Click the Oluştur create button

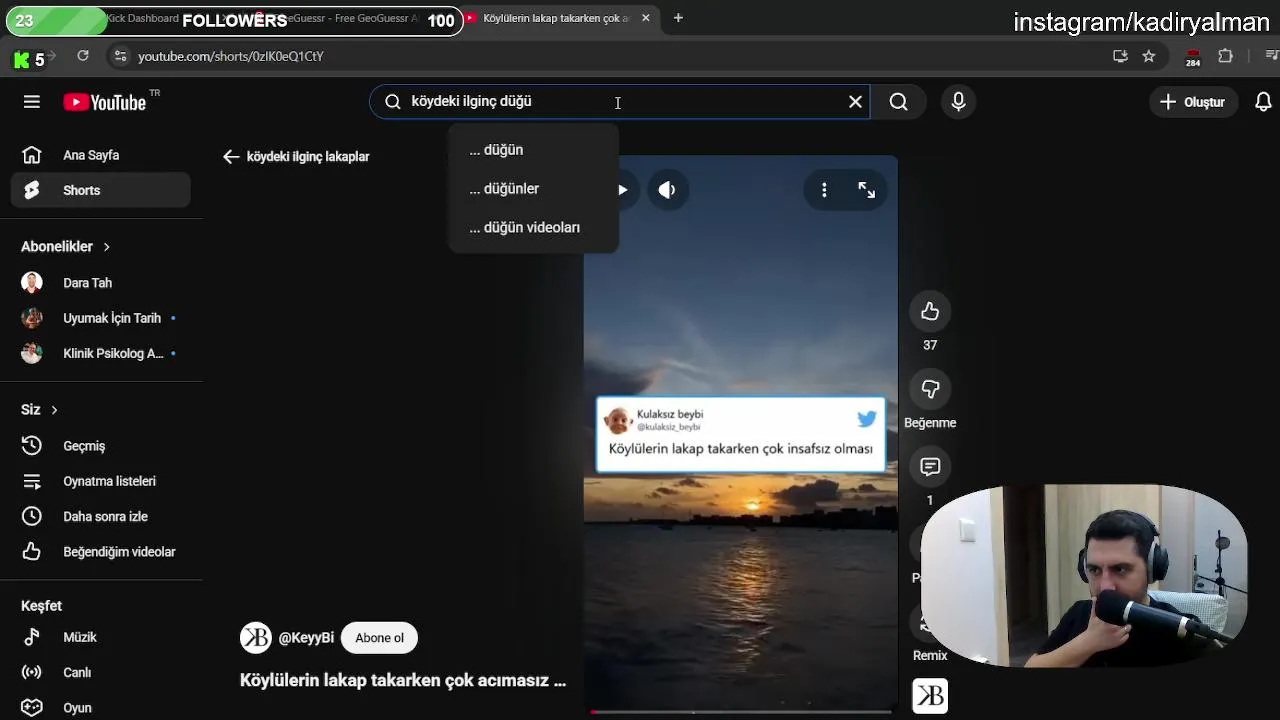pyautogui.click(x=1192, y=102)
